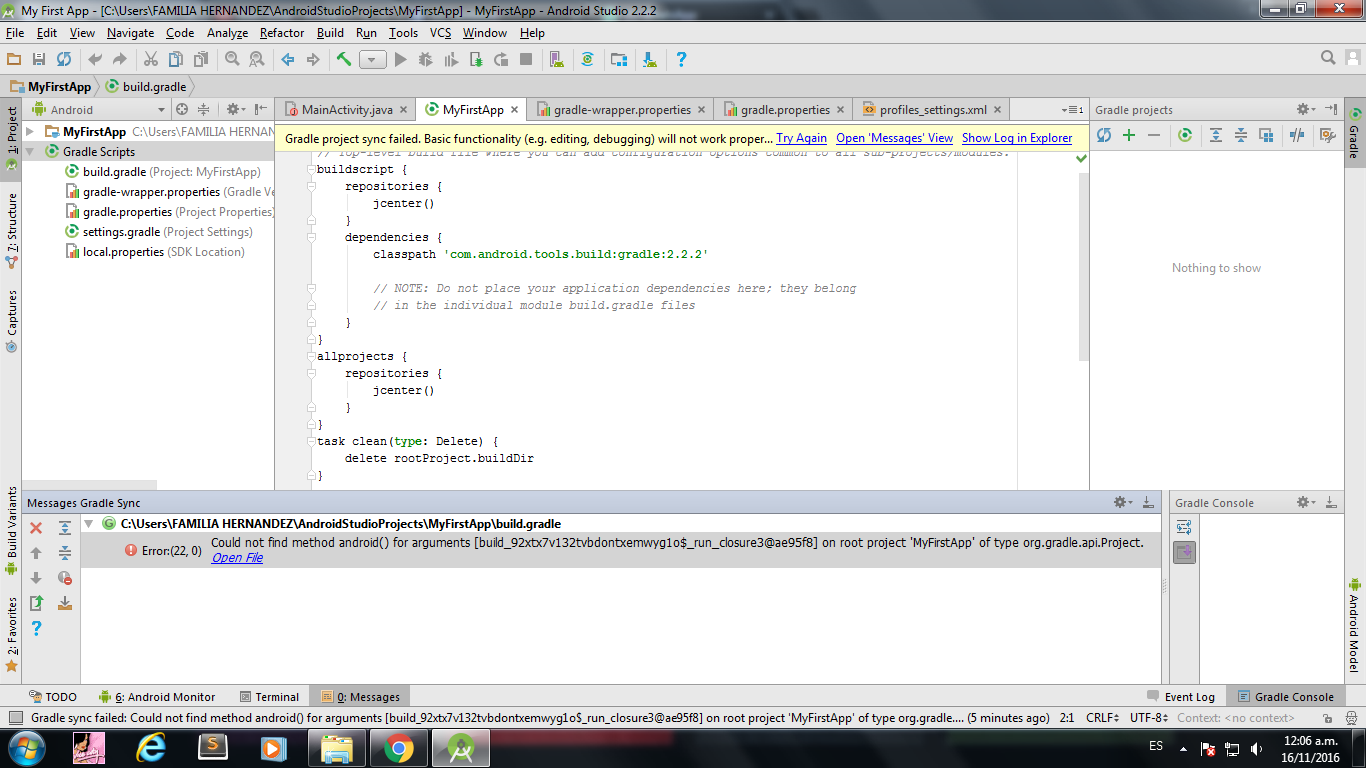Click Execute Gradle task icon
This screenshot has height=768, width=1366.
pyautogui.click(x=1185, y=135)
